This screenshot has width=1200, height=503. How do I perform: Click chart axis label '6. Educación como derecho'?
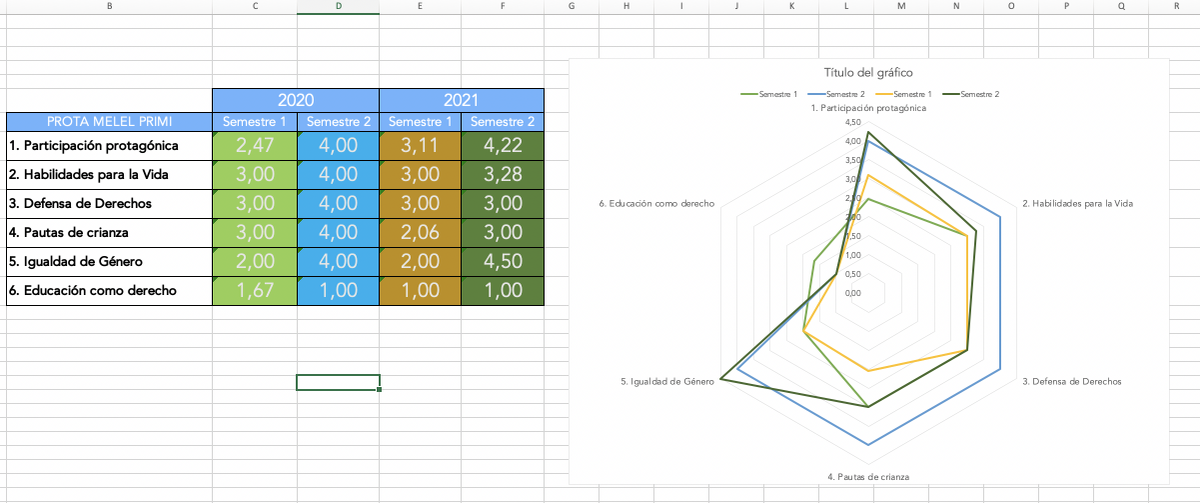657,203
